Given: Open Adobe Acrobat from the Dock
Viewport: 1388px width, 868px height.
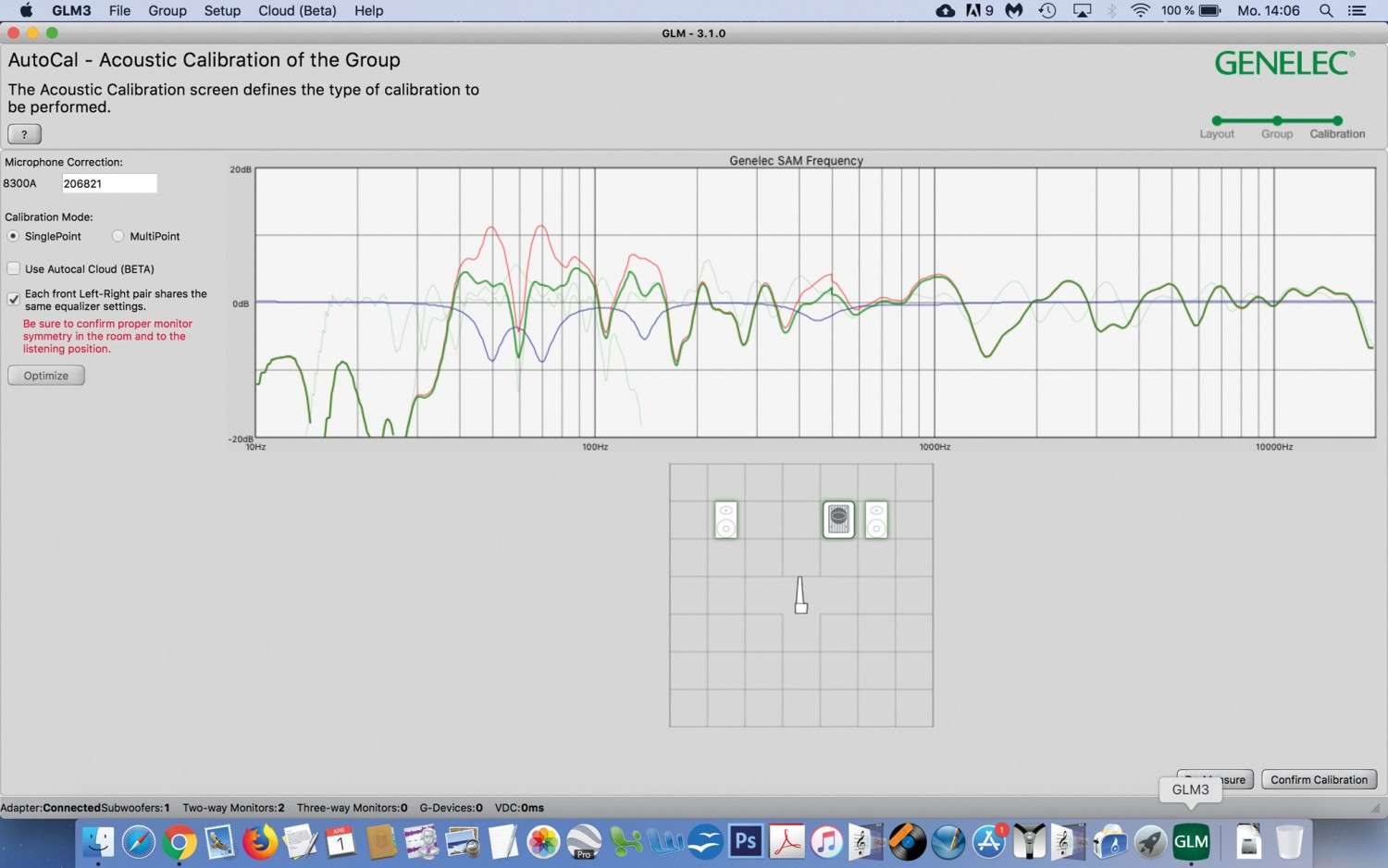Looking at the screenshot, I should (787, 841).
